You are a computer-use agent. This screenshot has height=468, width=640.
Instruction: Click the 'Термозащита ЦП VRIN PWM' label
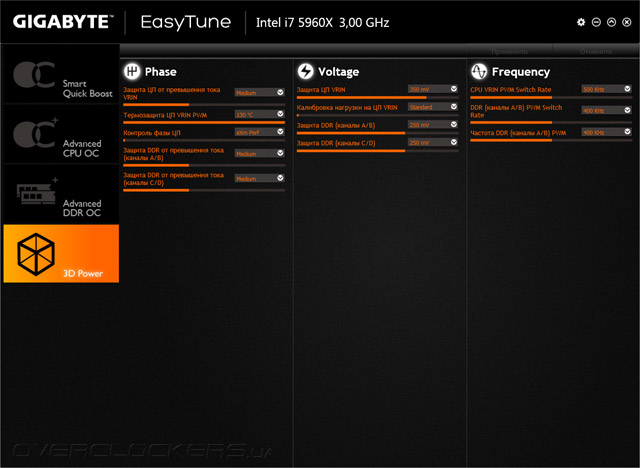(x=165, y=115)
